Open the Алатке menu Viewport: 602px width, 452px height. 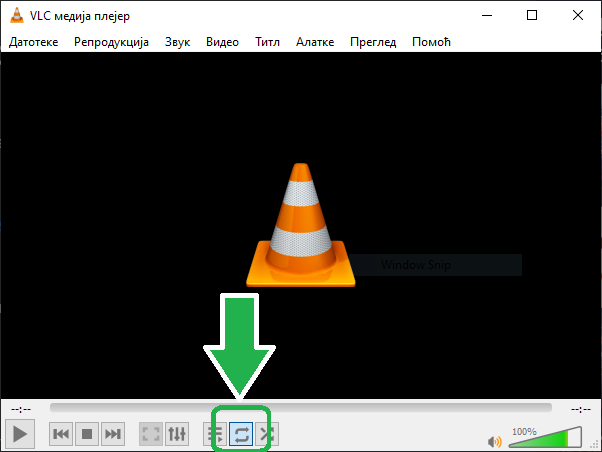[315, 42]
